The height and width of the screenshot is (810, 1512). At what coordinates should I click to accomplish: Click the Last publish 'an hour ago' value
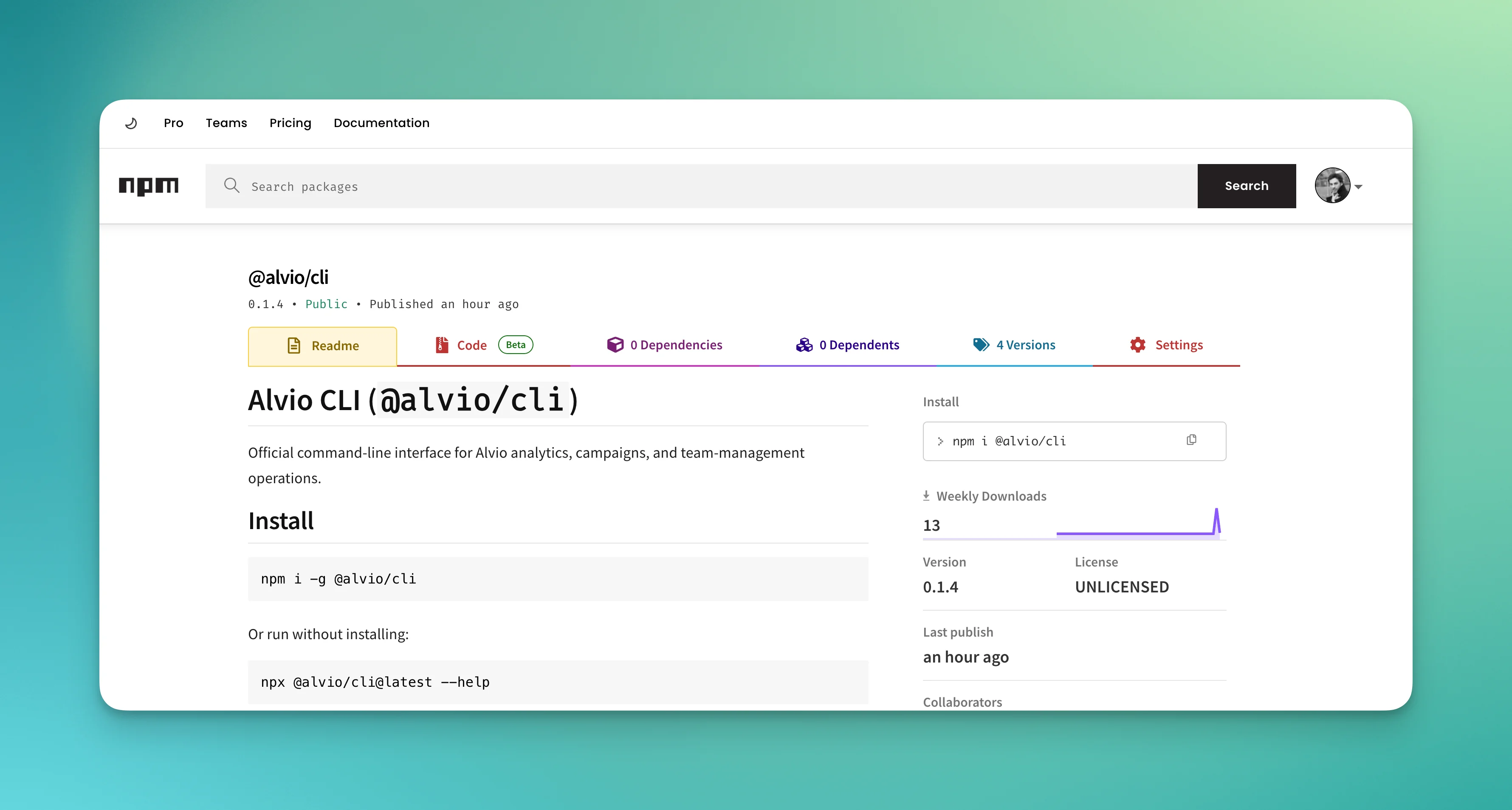click(965, 657)
